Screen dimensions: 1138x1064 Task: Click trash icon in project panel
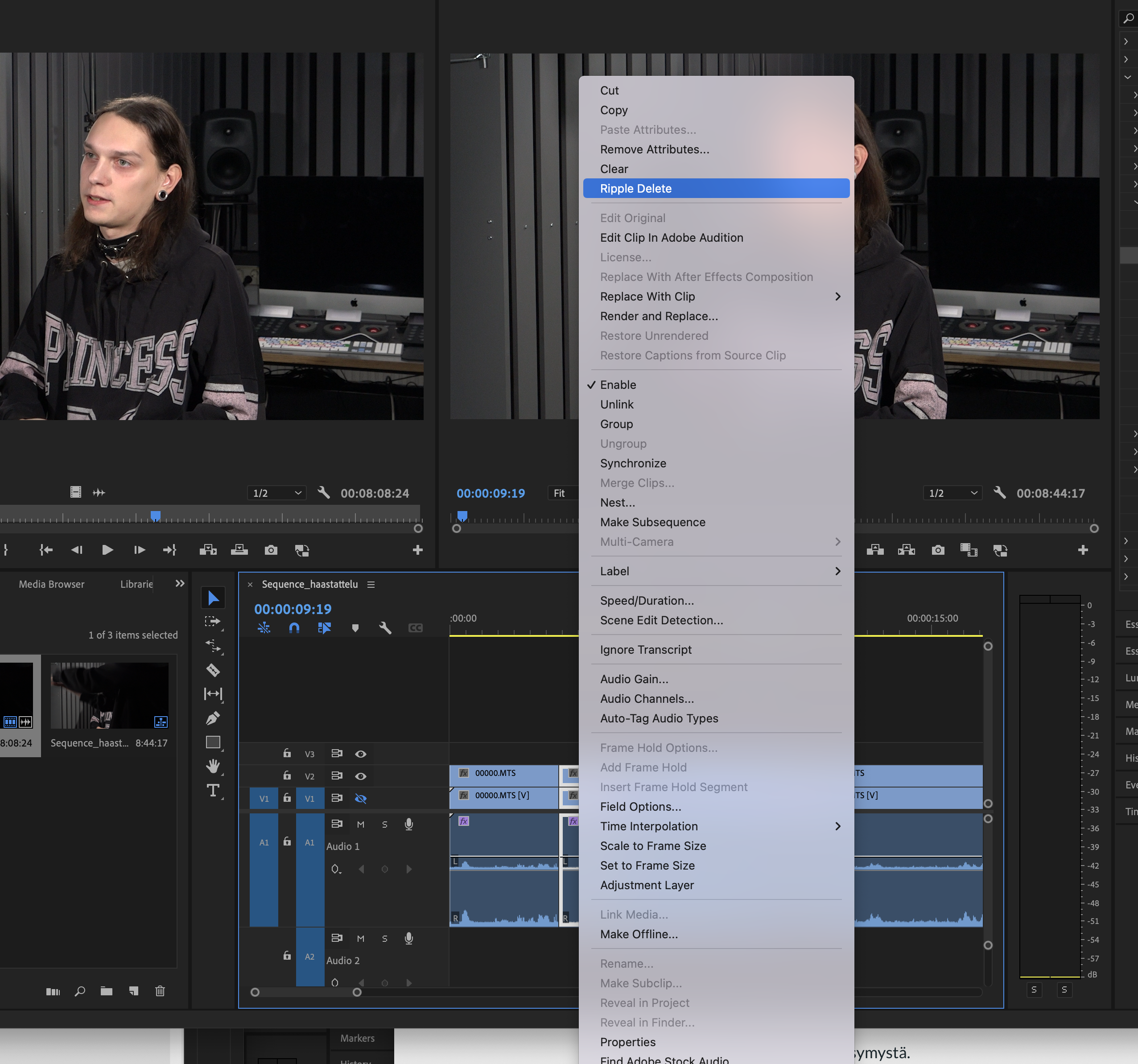pos(160,991)
